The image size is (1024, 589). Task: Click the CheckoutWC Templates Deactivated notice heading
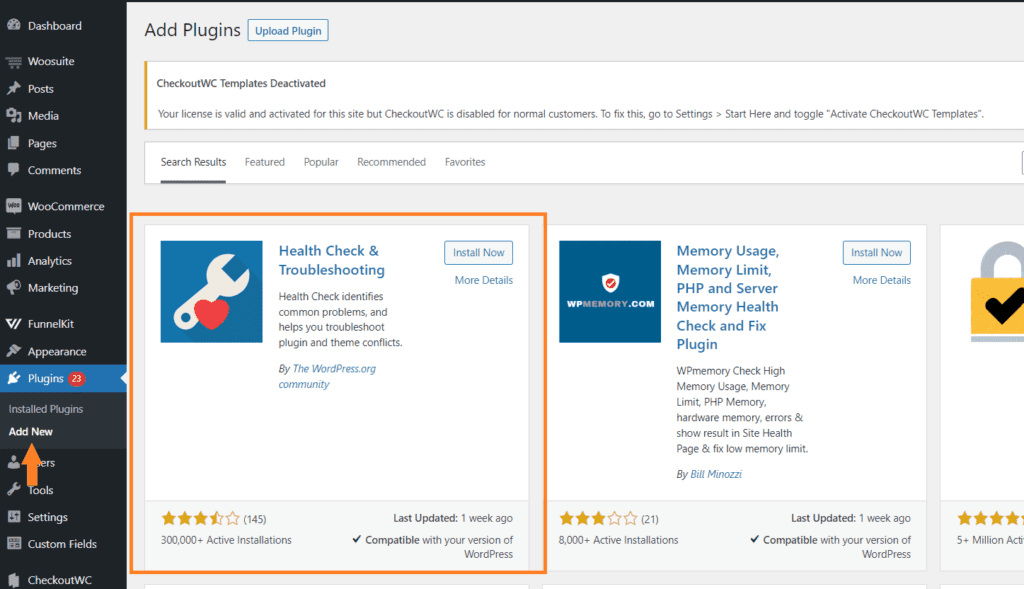241,84
